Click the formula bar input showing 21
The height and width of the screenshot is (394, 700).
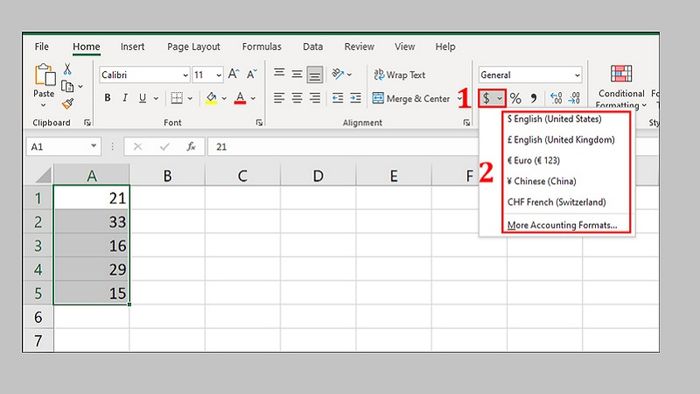pyautogui.click(x=342, y=147)
